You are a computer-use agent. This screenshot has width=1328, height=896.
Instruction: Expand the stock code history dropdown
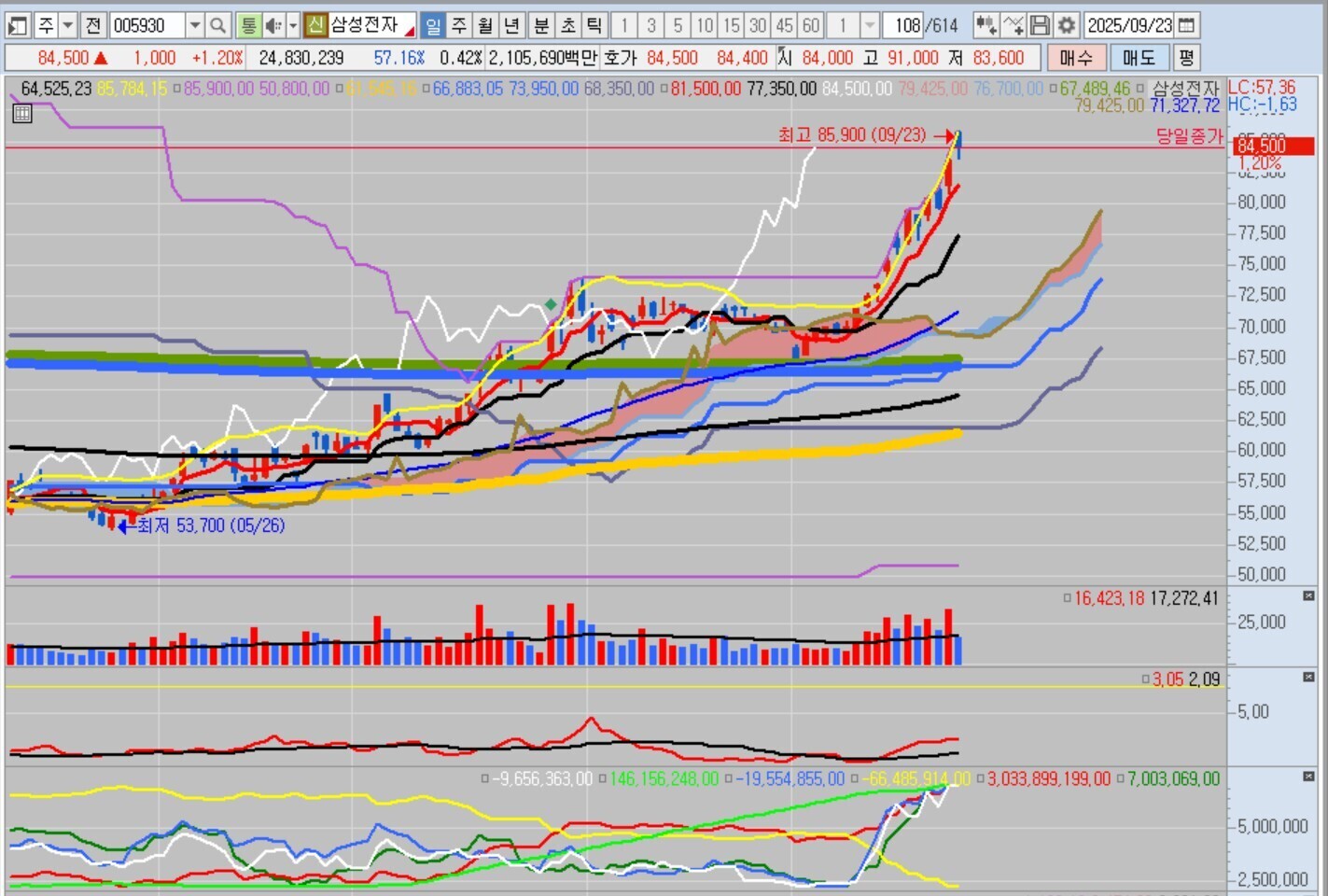[195, 25]
